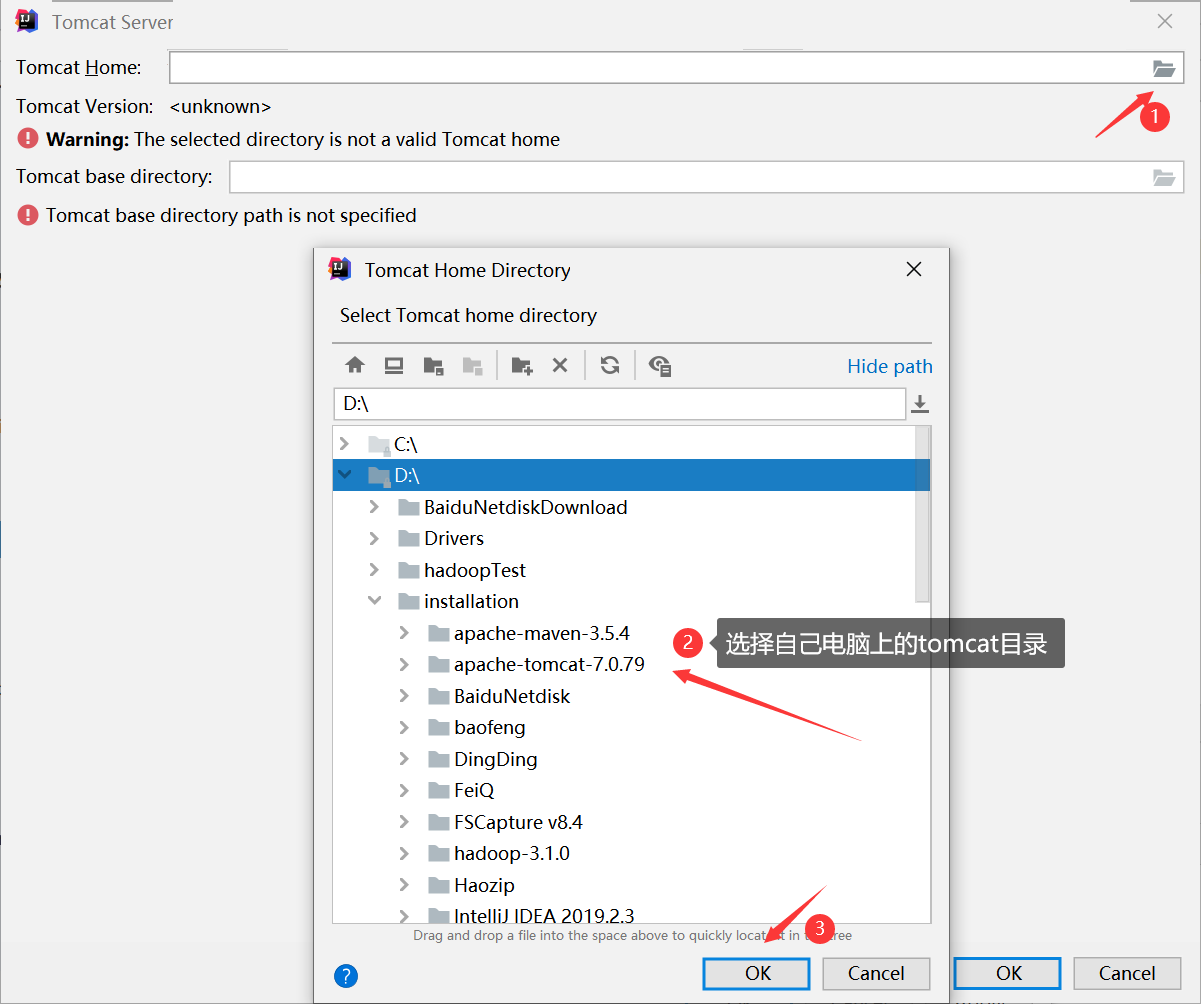Image resolution: width=1201 pixels, height=1004 pixels.
Task: Confirm with OK in Tomcat Home Directory dialog
Action: coord(757,973)
